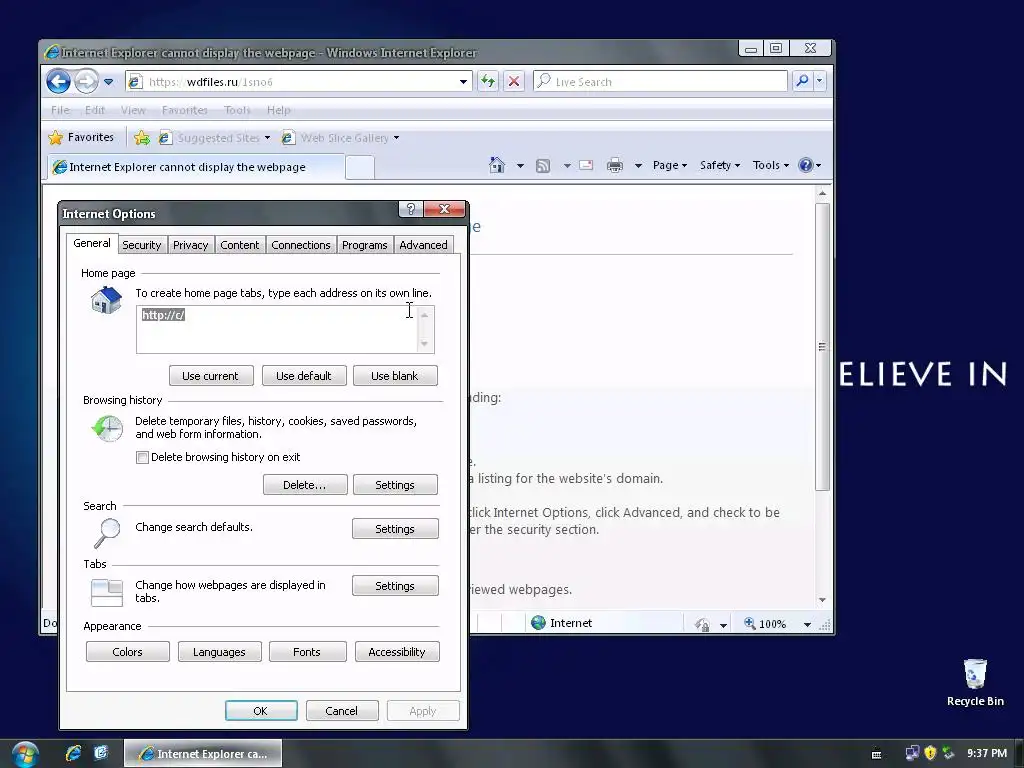Open the File menu in Internet Explorer
This screenshot has height=768, width=1024.
pyautogui.click(x=60, y=110)
